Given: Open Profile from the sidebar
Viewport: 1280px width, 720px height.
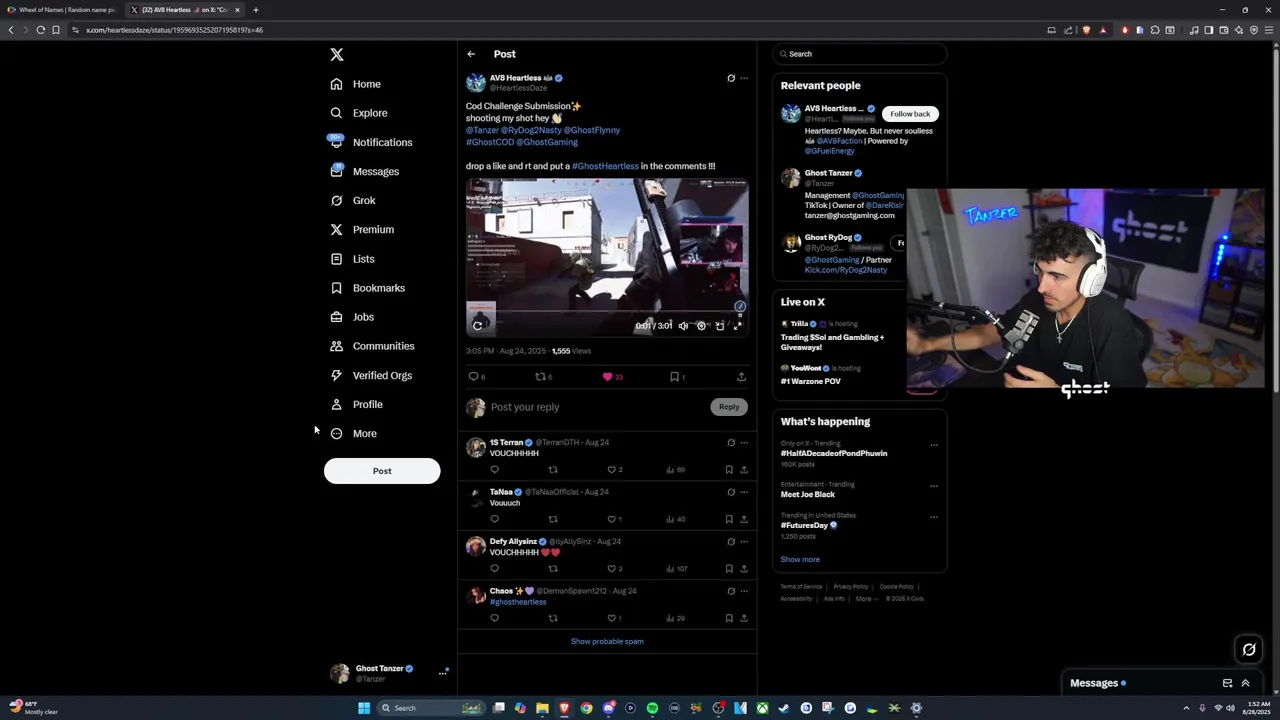Looking at the screenshot, I should pos(356,404).
